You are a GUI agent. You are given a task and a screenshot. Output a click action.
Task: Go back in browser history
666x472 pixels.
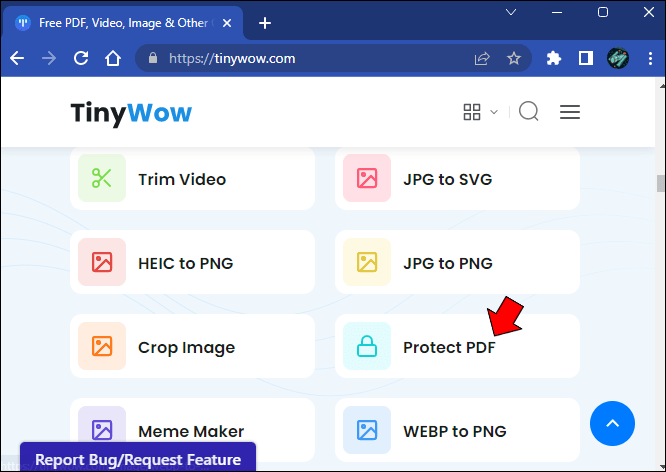(x=17, y=58)
